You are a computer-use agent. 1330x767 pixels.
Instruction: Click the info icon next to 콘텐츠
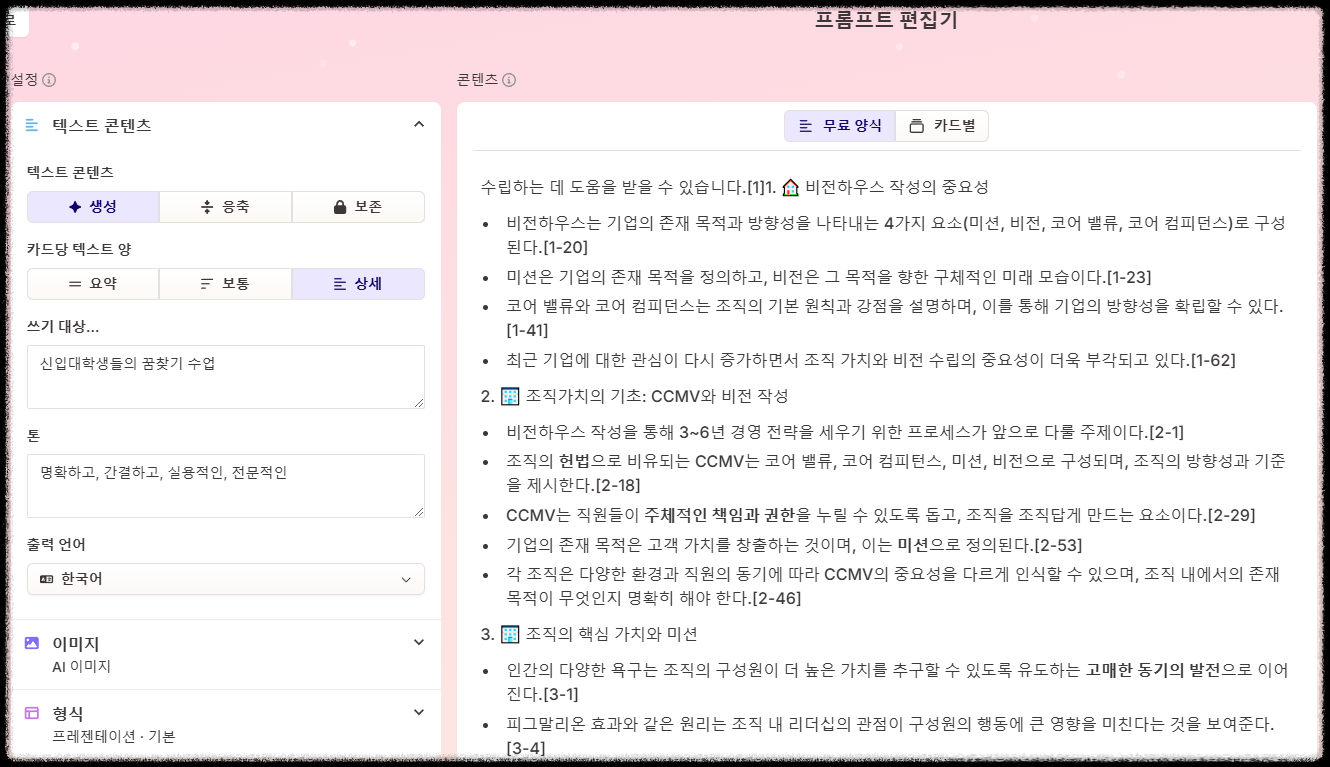pos(508,79)
